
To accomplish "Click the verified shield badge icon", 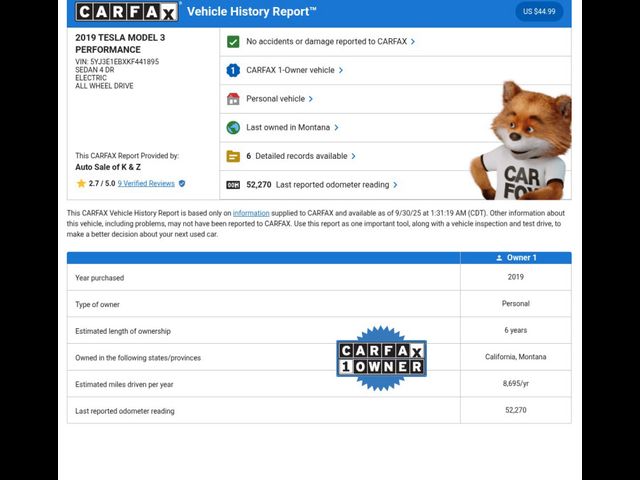I will point(182,184).
